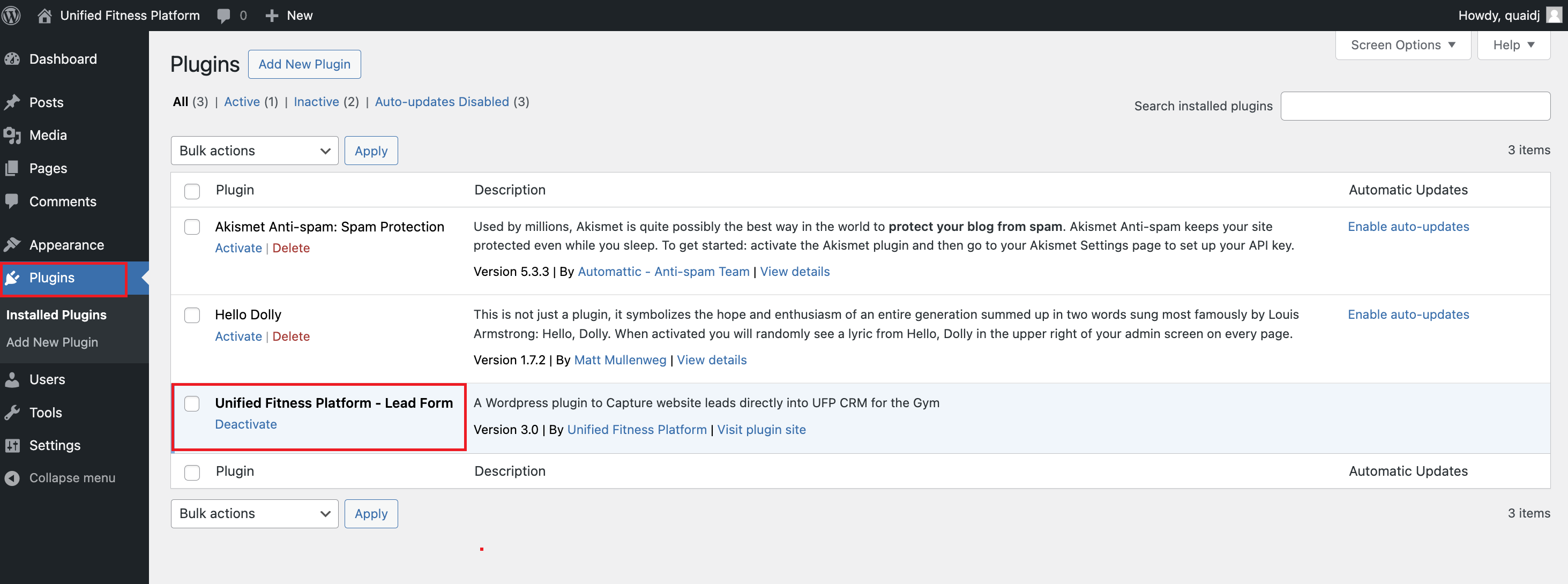Expand the Help dropdown tab
Screen dimensions: 1568x584
tap(1513, 45)
